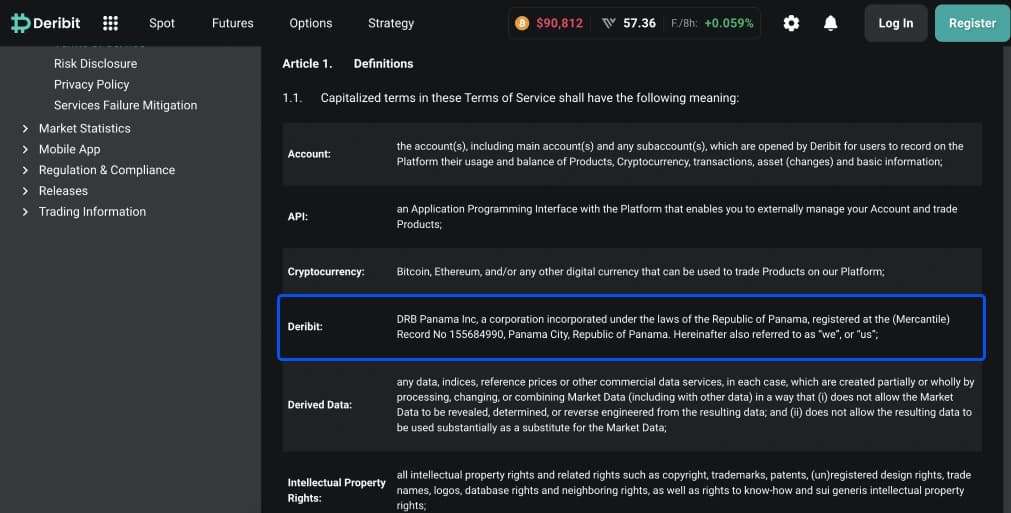Click the 'API:' definition term
The width and height of the screenshot is (1011, 513).
tap(298, 217)
